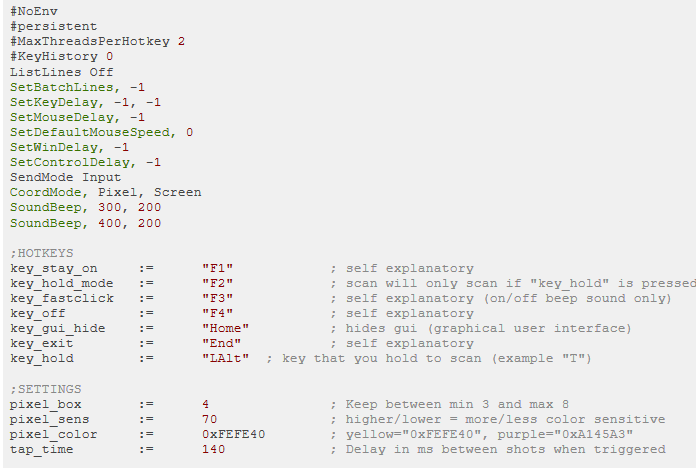Viewport: 696px width, 468px height.
Task: Click the purple="0xA145A3" comment text
Action: [x=565, y=434]
